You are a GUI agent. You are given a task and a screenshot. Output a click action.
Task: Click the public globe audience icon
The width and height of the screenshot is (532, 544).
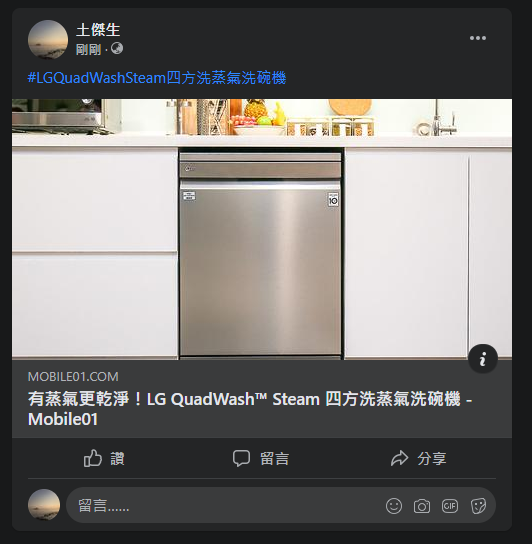tap(117, 49)
